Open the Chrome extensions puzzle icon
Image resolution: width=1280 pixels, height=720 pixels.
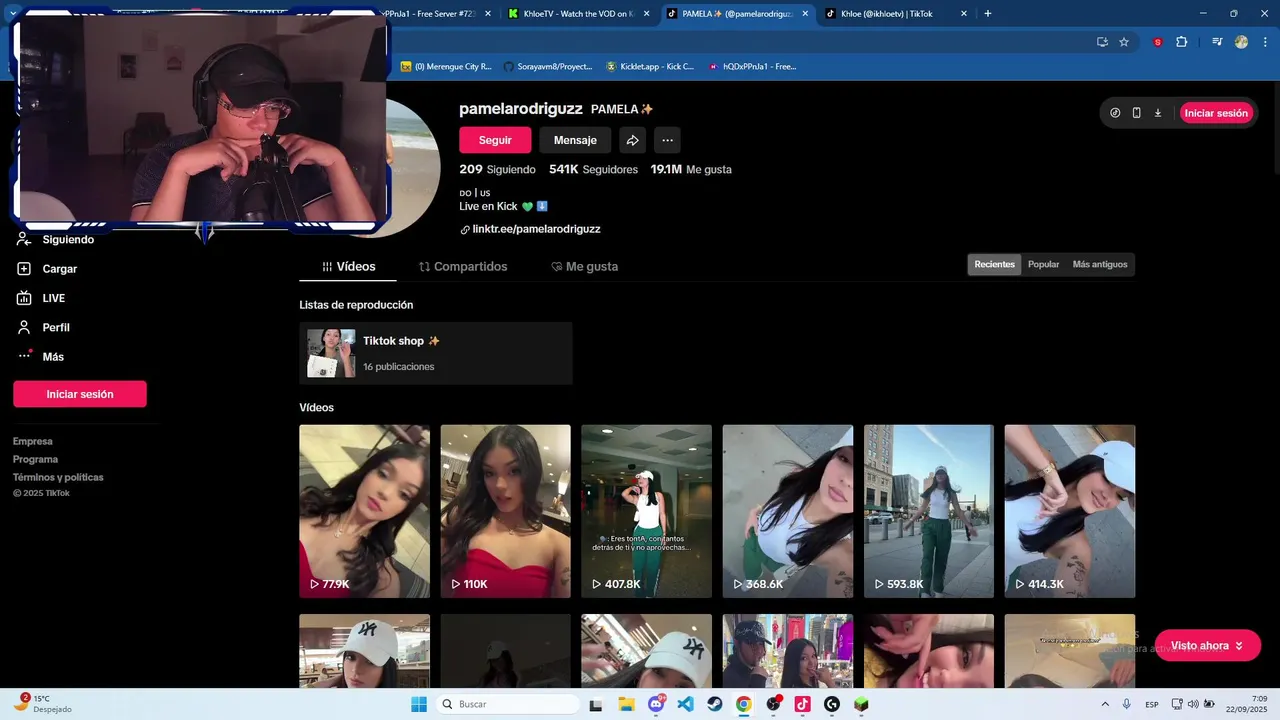[1182, 42]
